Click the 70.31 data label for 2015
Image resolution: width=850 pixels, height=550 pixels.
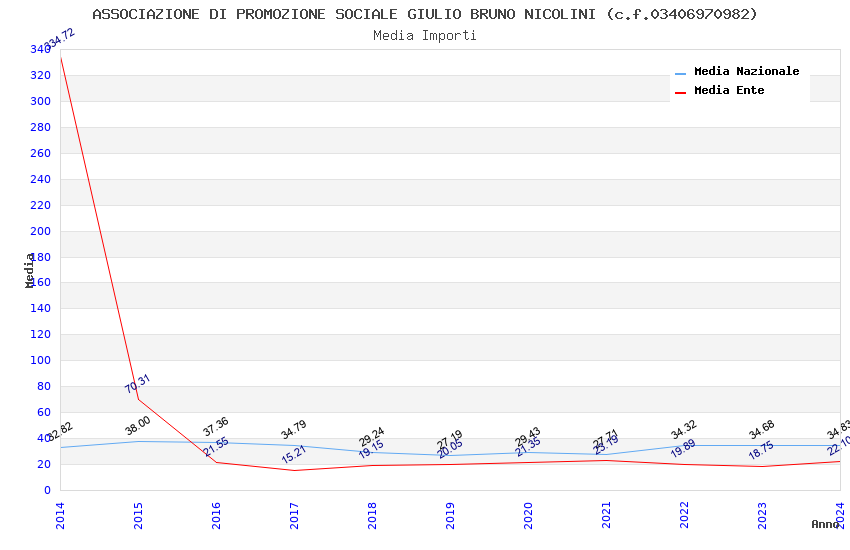pos(137,384)
